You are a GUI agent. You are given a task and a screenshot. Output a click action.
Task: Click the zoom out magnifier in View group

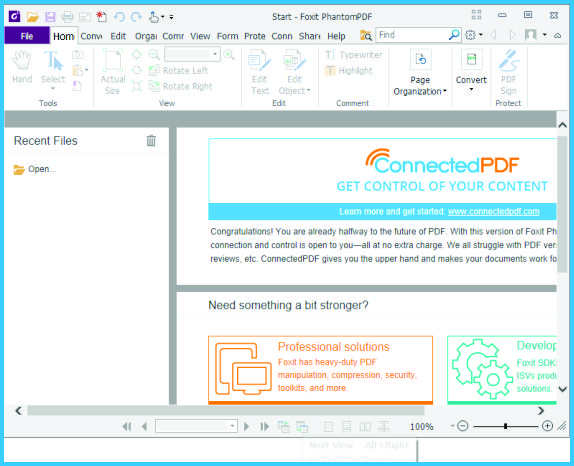pyautogui.click(x=154, y=55)
